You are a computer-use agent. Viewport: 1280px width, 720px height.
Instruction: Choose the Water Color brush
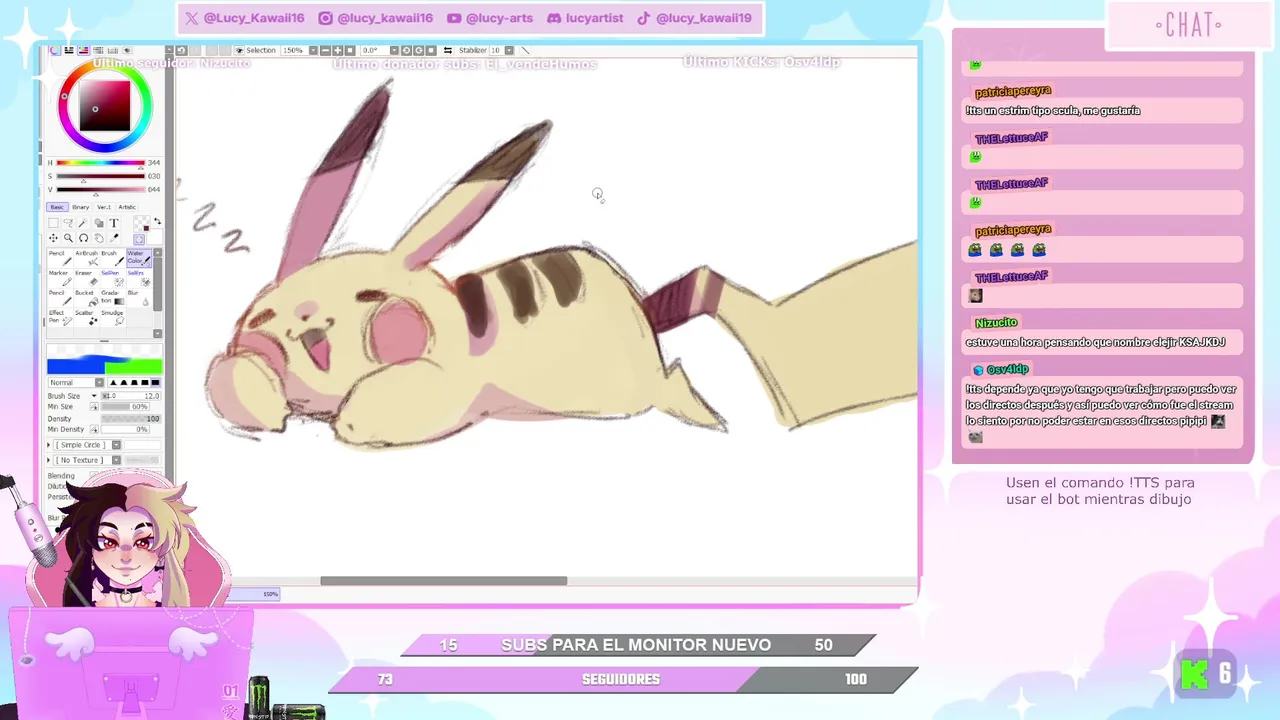tap(139, 258)
